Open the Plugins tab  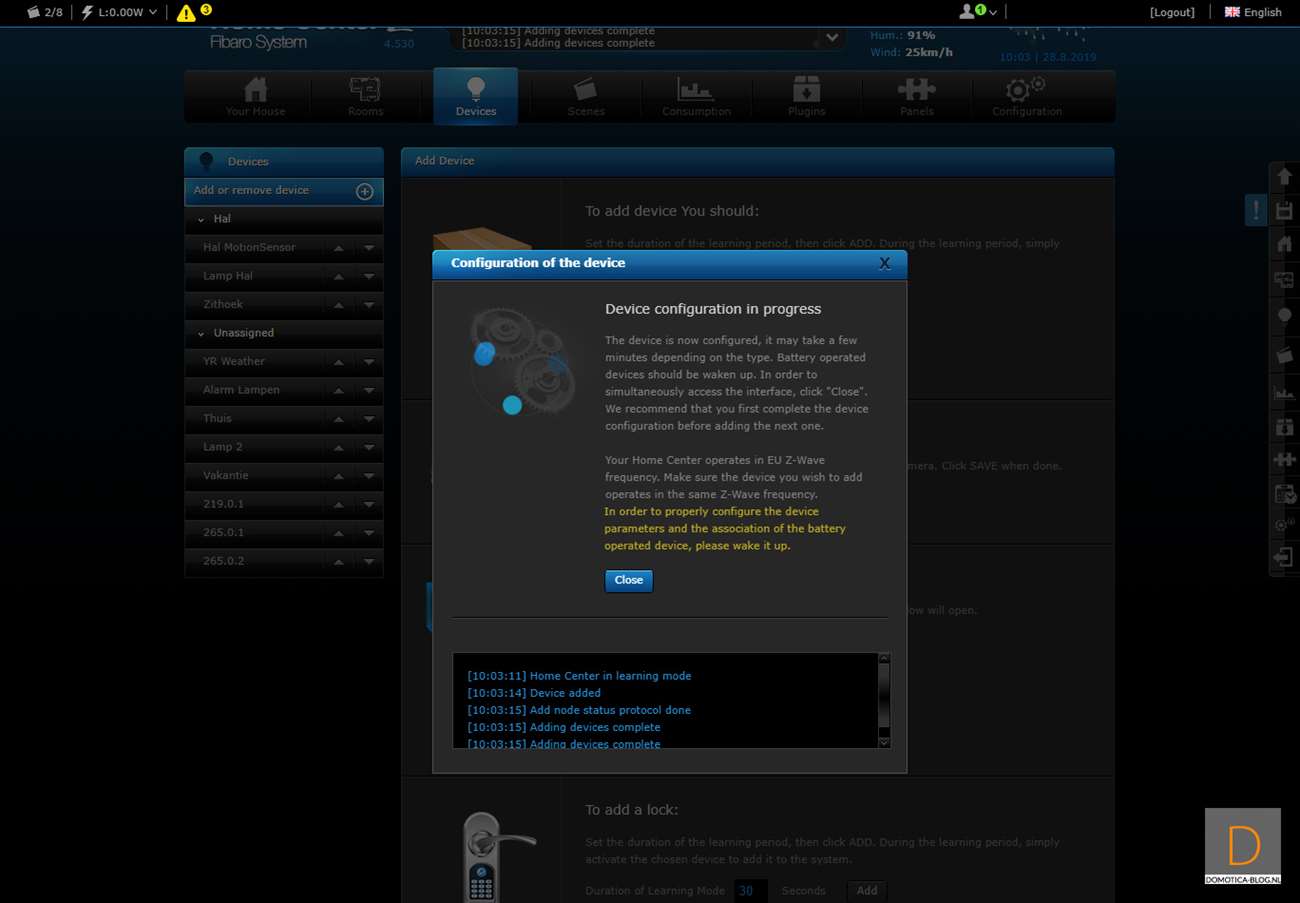coord(806,97)
